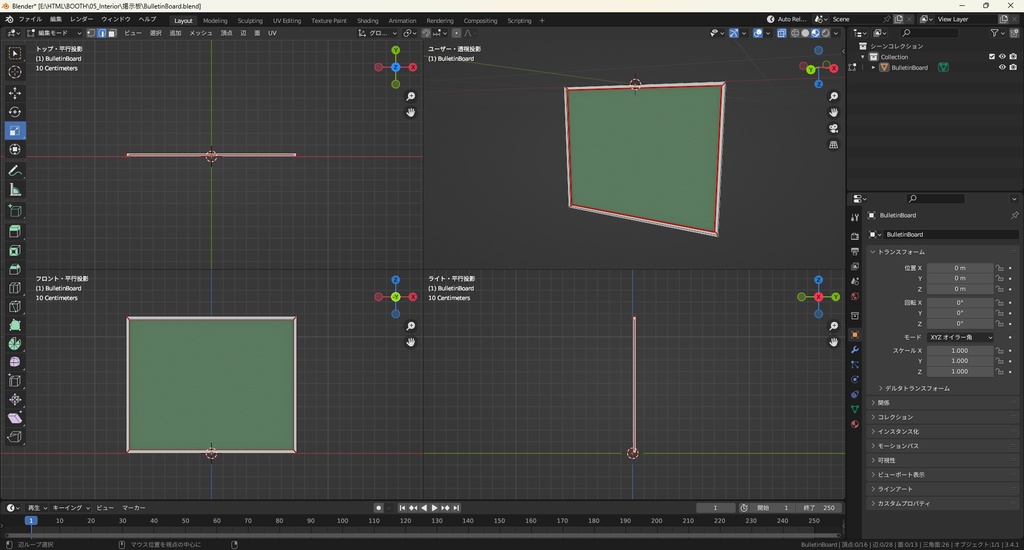The width and height of the screenshot is (1024, 550).
Task: Hide BulletinBoard using its eye icon
Action: point(1002,68)
